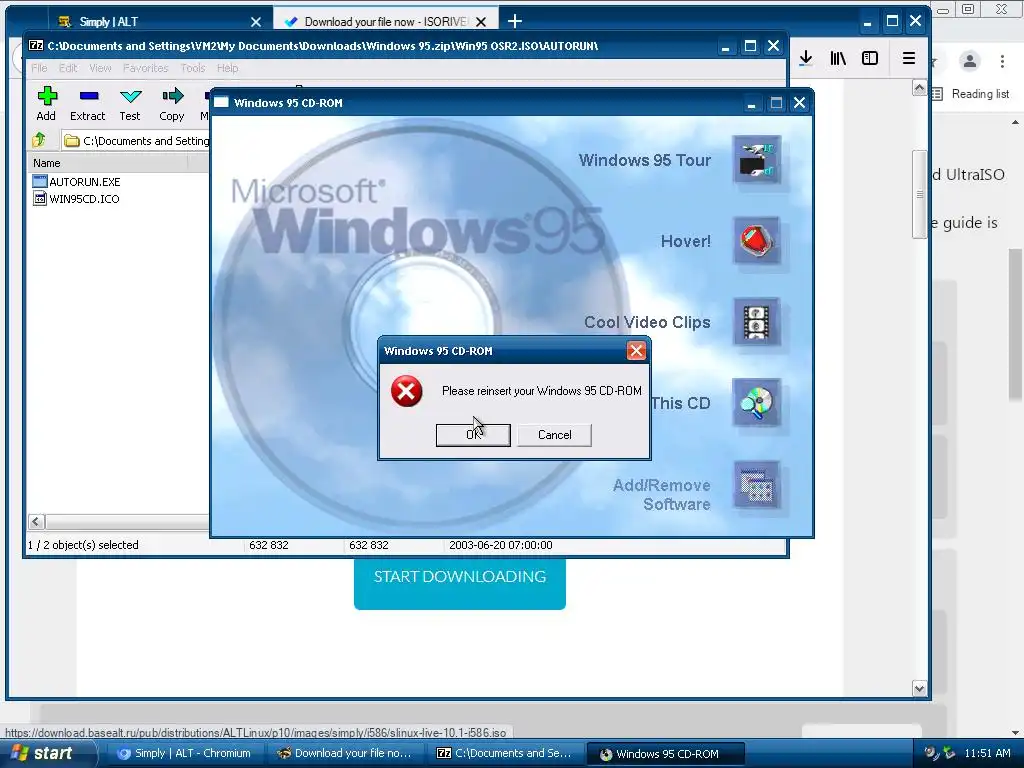Click the left arrow of 7-Zip horizontal scrollbar
The image size is (1024, 768).
(x=36, y=521)
